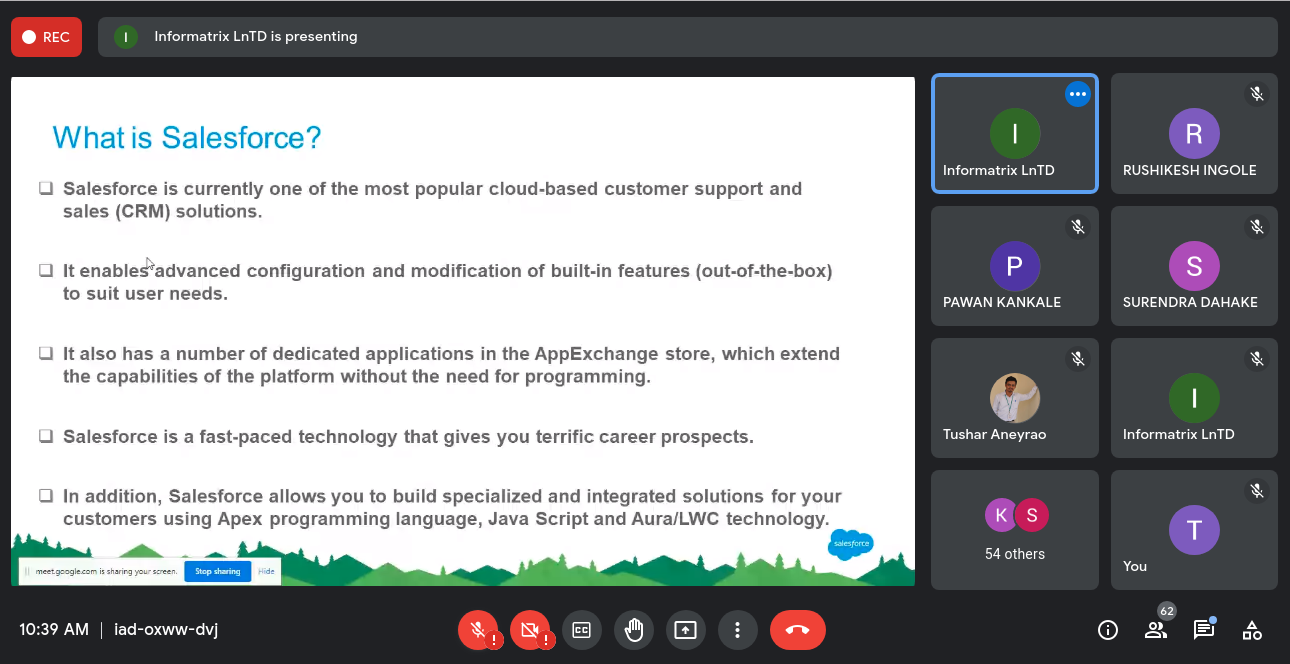Image resolution: width=1290 pixels, height=664 pixels.
Task: Open present now screen share button
Action: [x=685, y=630]
